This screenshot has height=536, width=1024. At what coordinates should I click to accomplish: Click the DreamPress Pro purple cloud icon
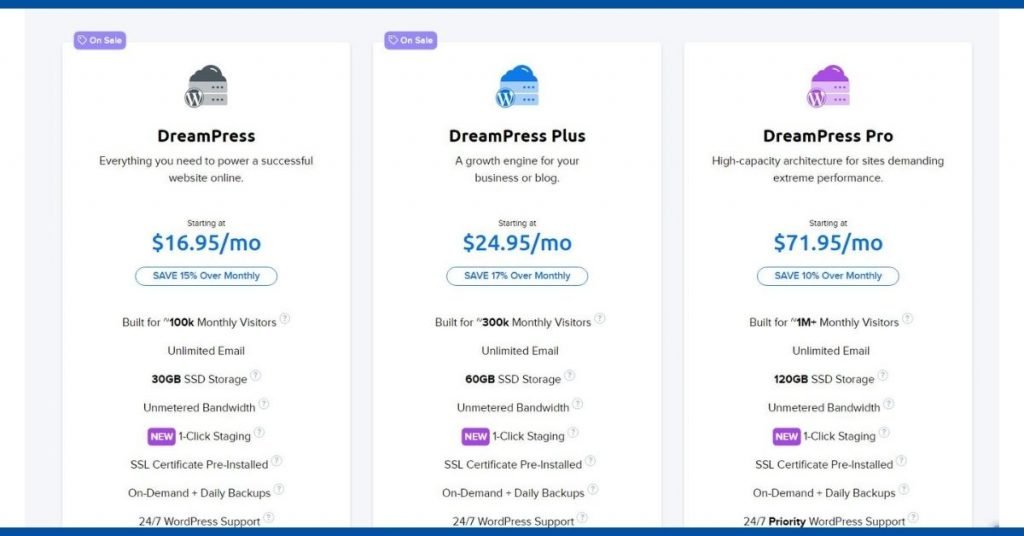point(828,86)
